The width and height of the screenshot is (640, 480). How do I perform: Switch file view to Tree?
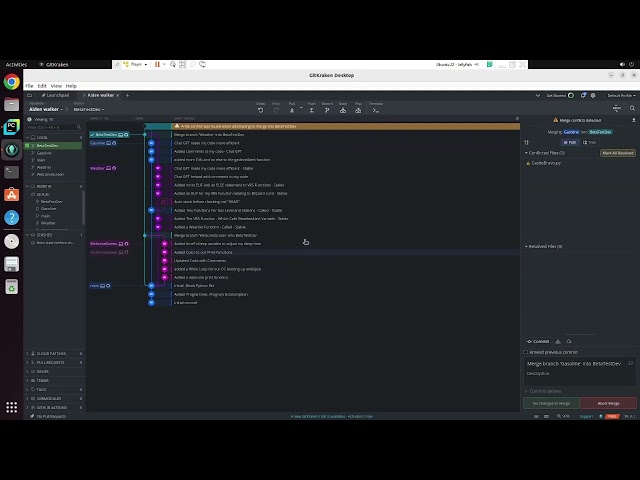click(589, 142)
